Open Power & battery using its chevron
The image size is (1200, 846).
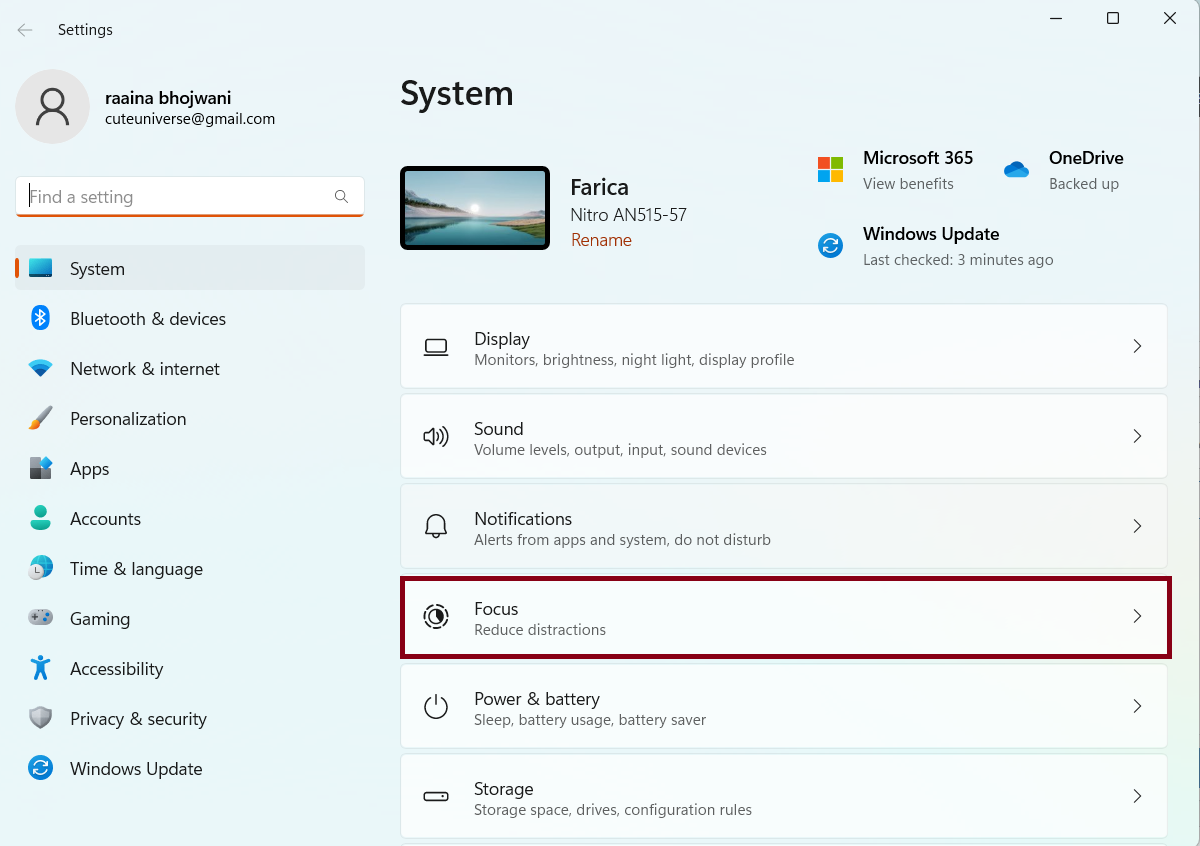[1136, 706]
